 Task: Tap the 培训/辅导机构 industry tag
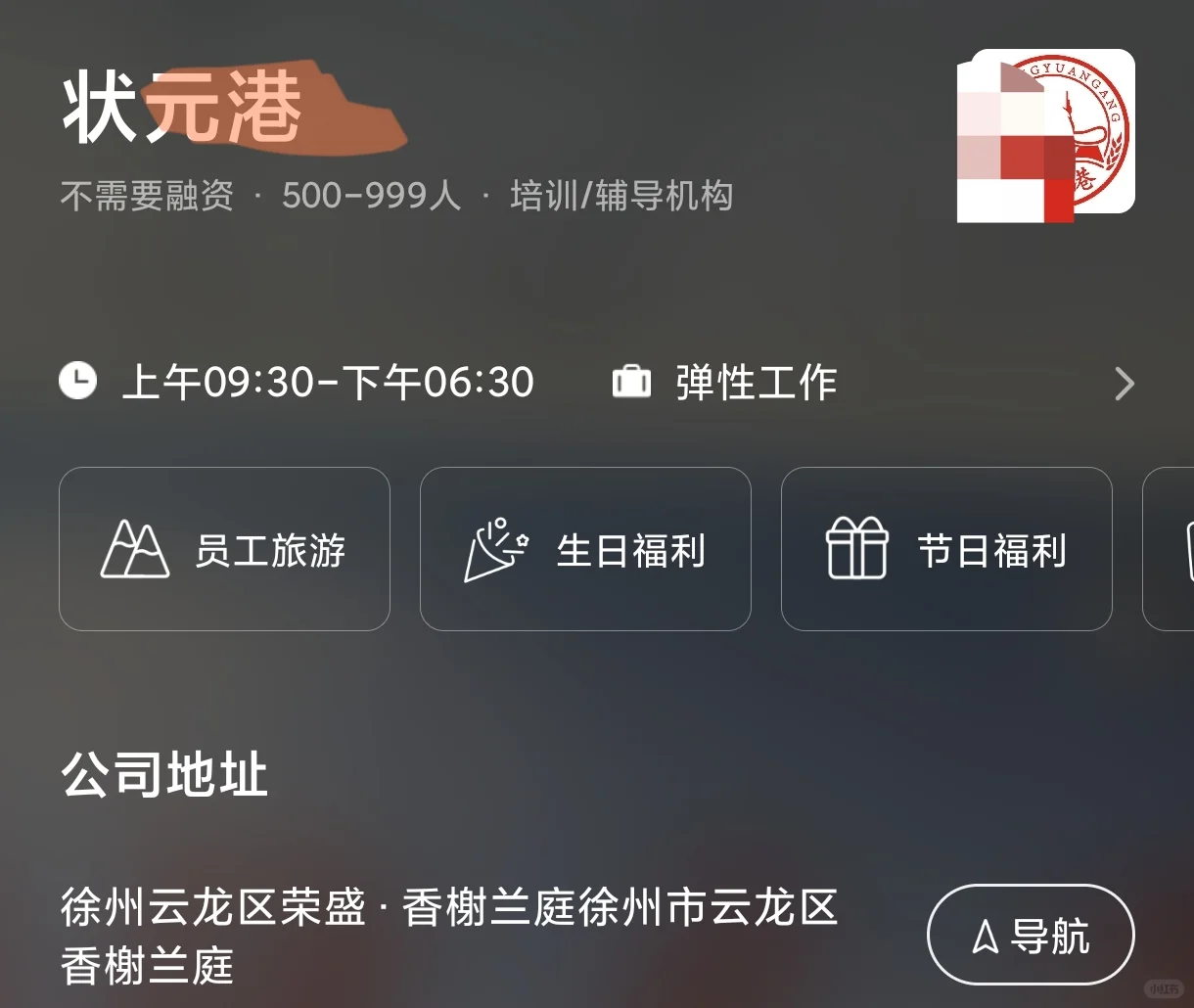(621, 196)
